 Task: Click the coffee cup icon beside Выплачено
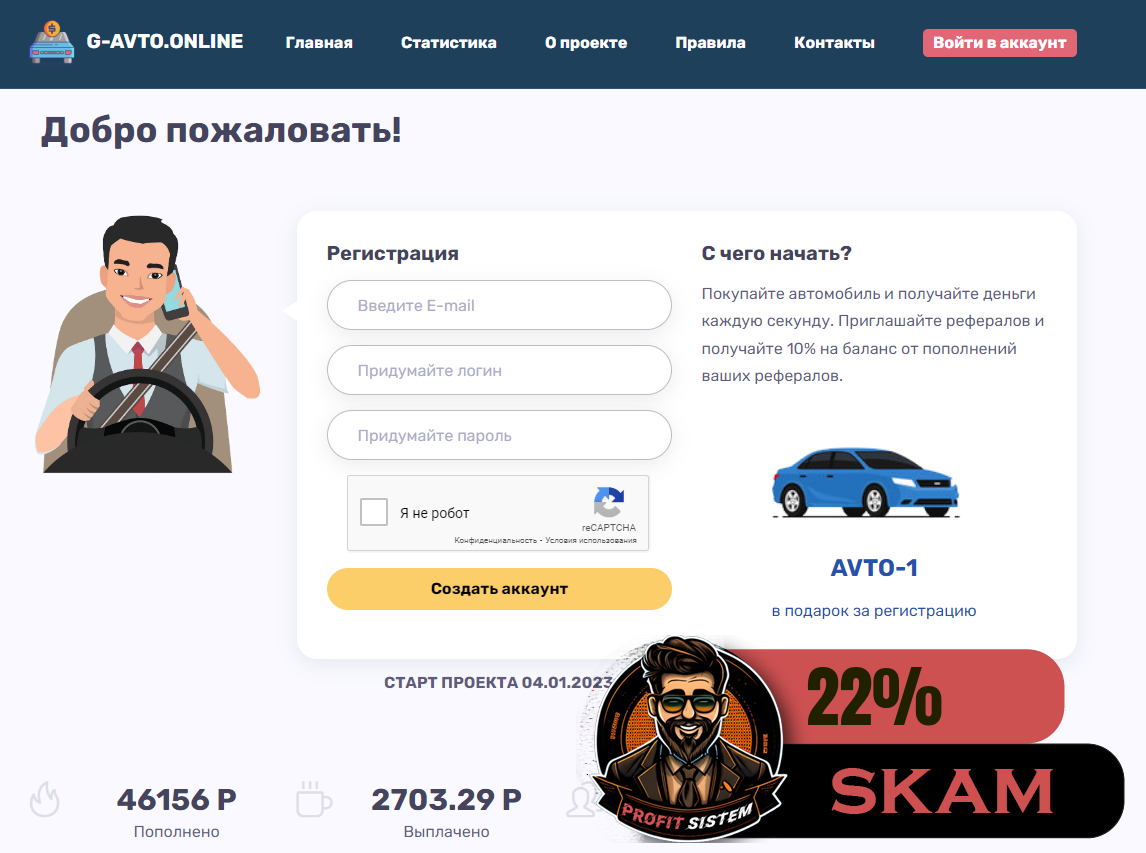tap(314, 799)
